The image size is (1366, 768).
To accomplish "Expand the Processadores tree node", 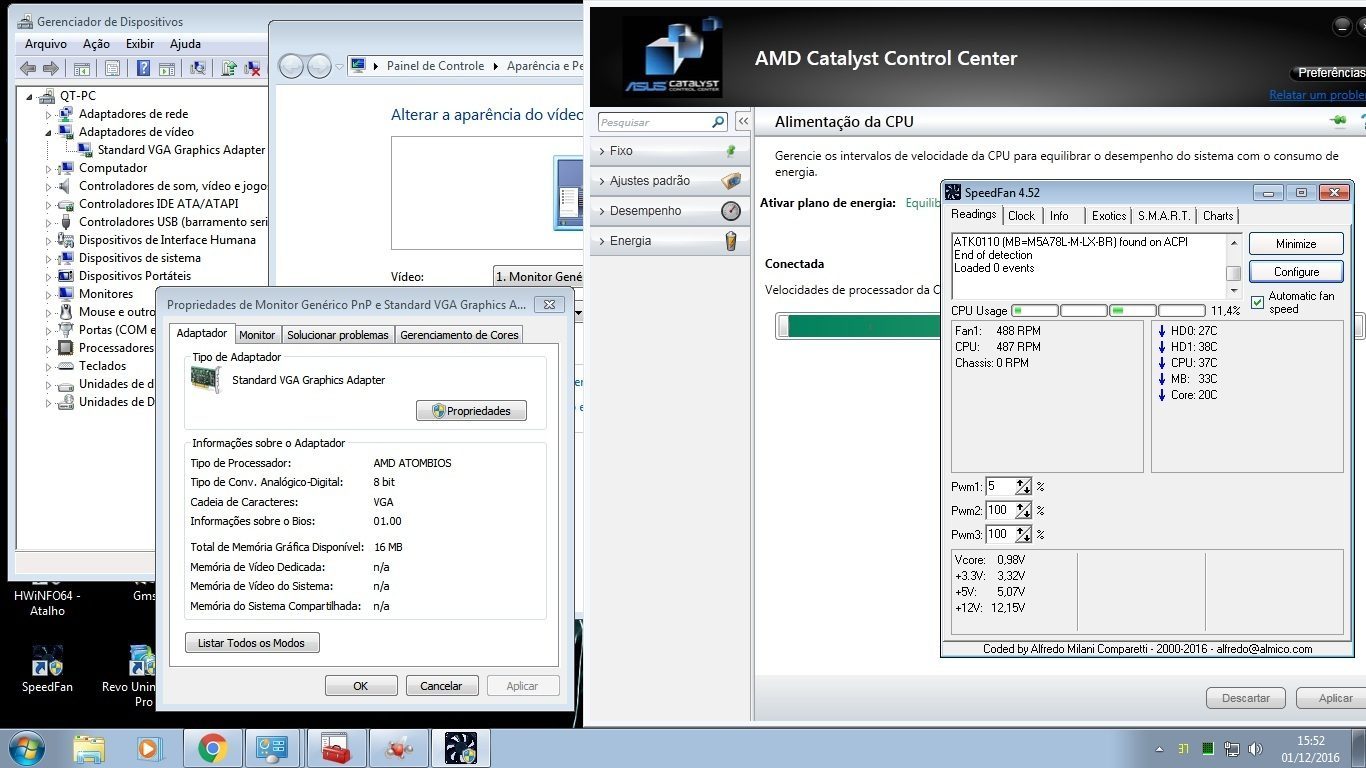I will (x=47, y=348).
